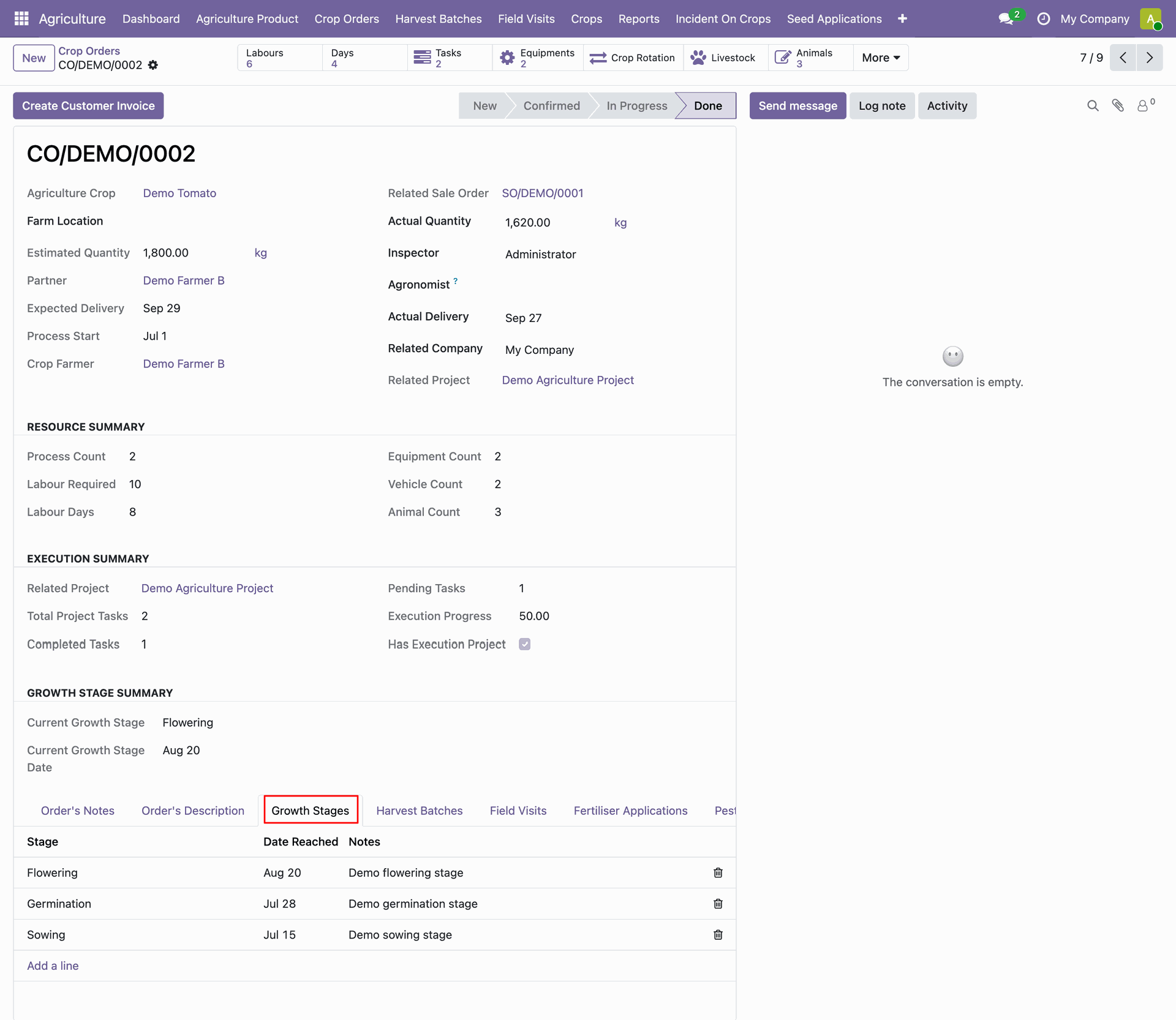Open SO/DEMO/0001 sale order link
Image resolution: width=1176 pixels, height=1020 pixels.
[x=542, y=193]
